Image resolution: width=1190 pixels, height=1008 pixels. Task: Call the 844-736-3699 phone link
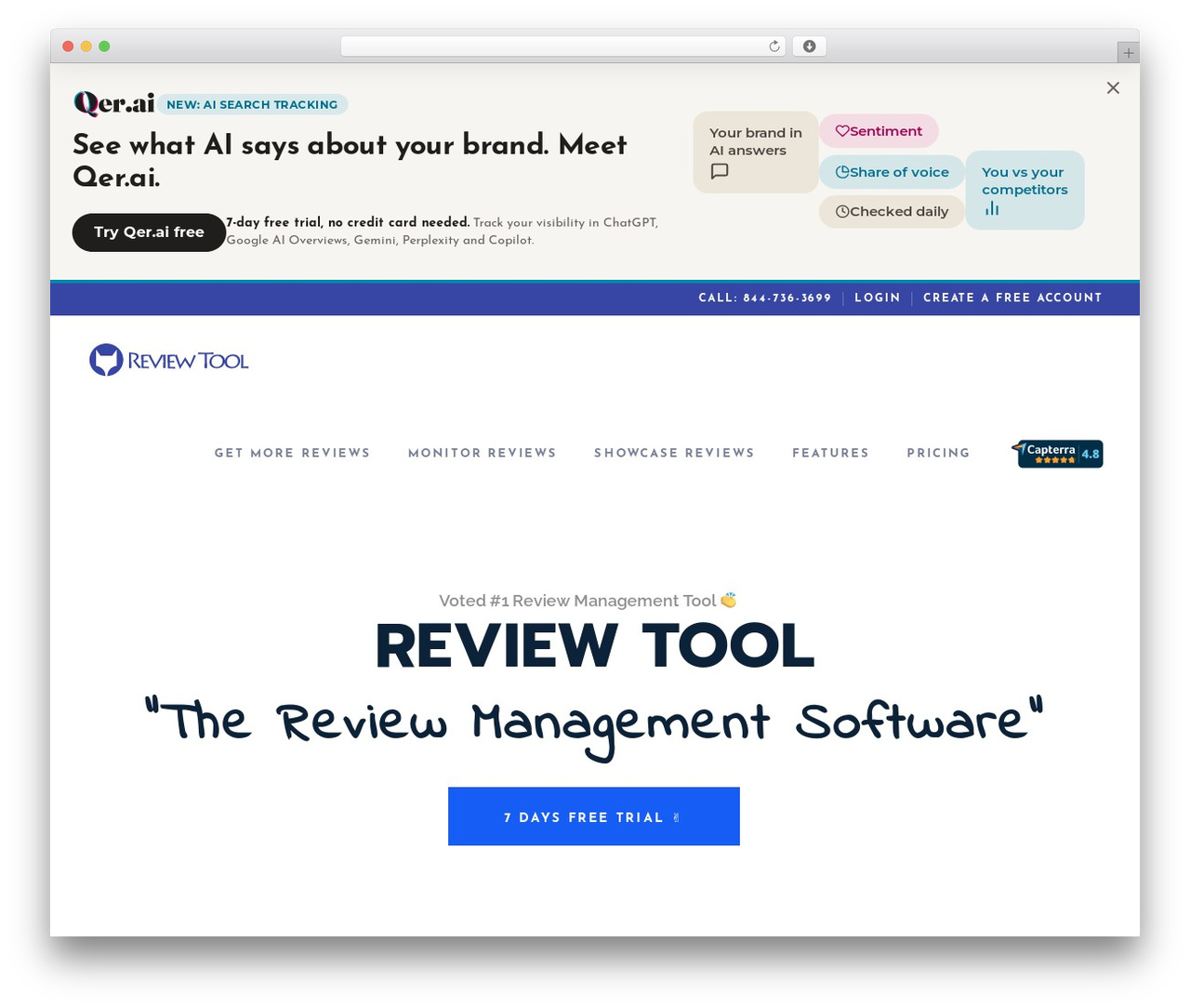coord(765,298)
